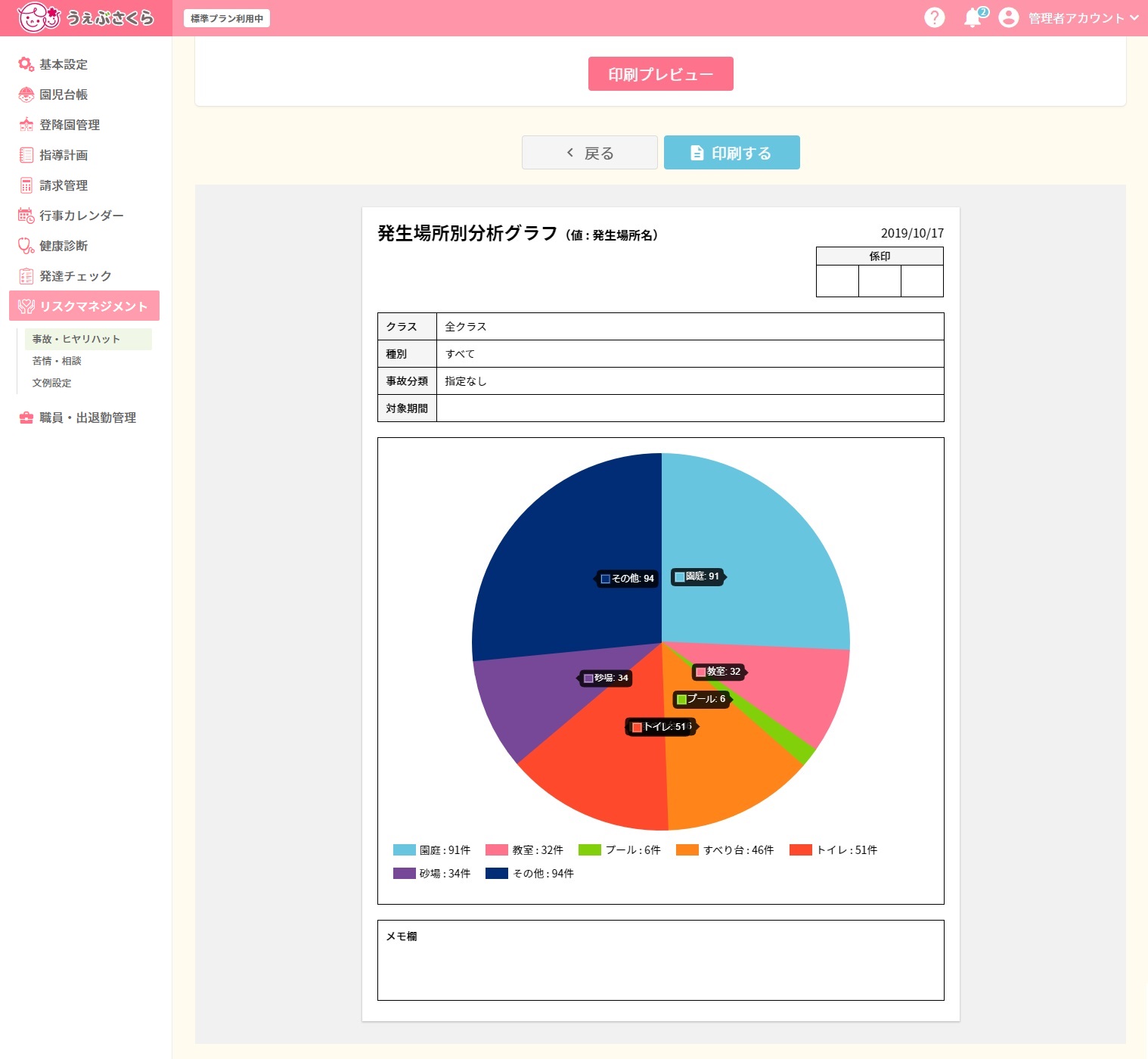Click the 職員・出退勤管理 briefcase icon

[26, 418]
